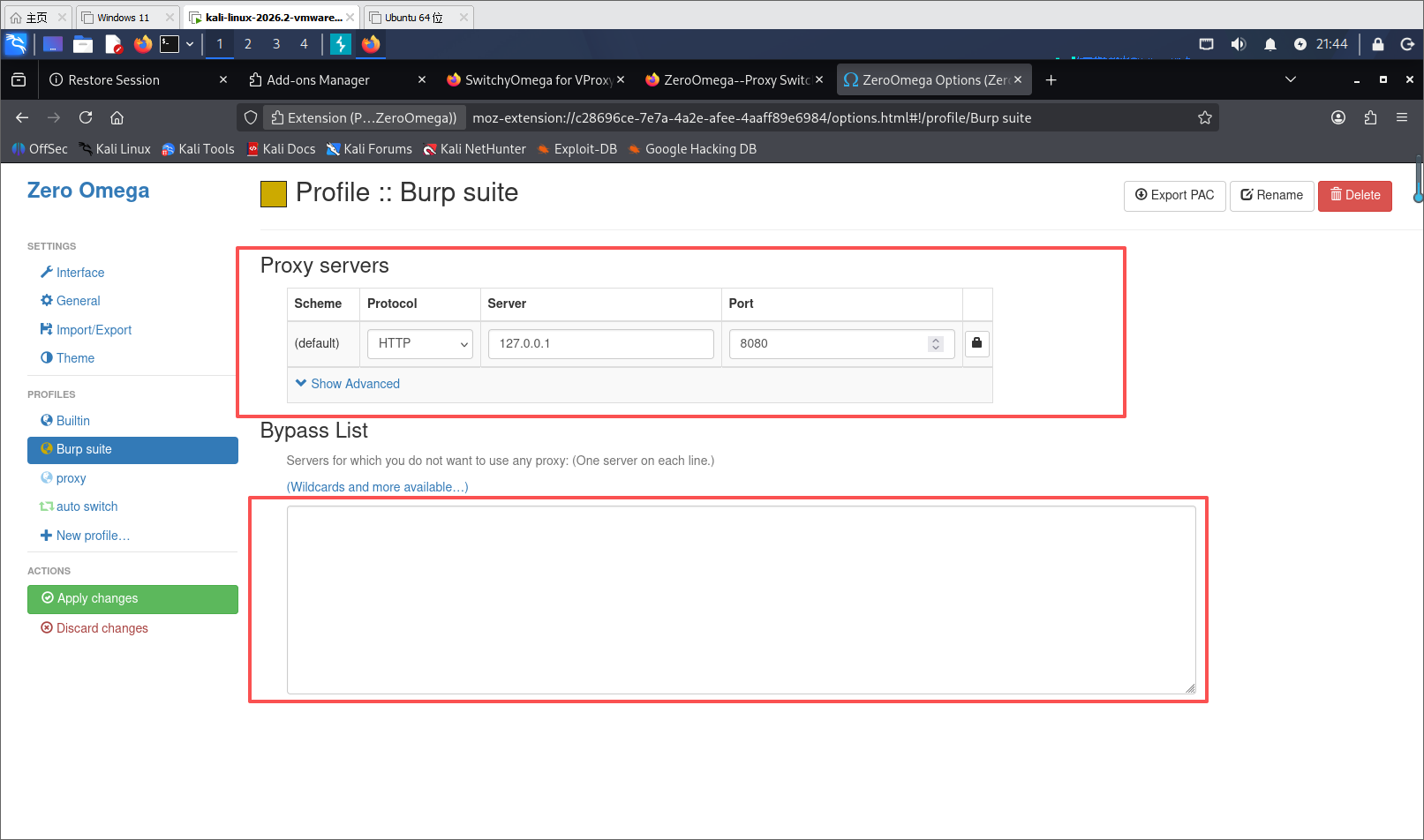
Task: Open the HTTP protocol dropdown
Action: coord(420,344)
